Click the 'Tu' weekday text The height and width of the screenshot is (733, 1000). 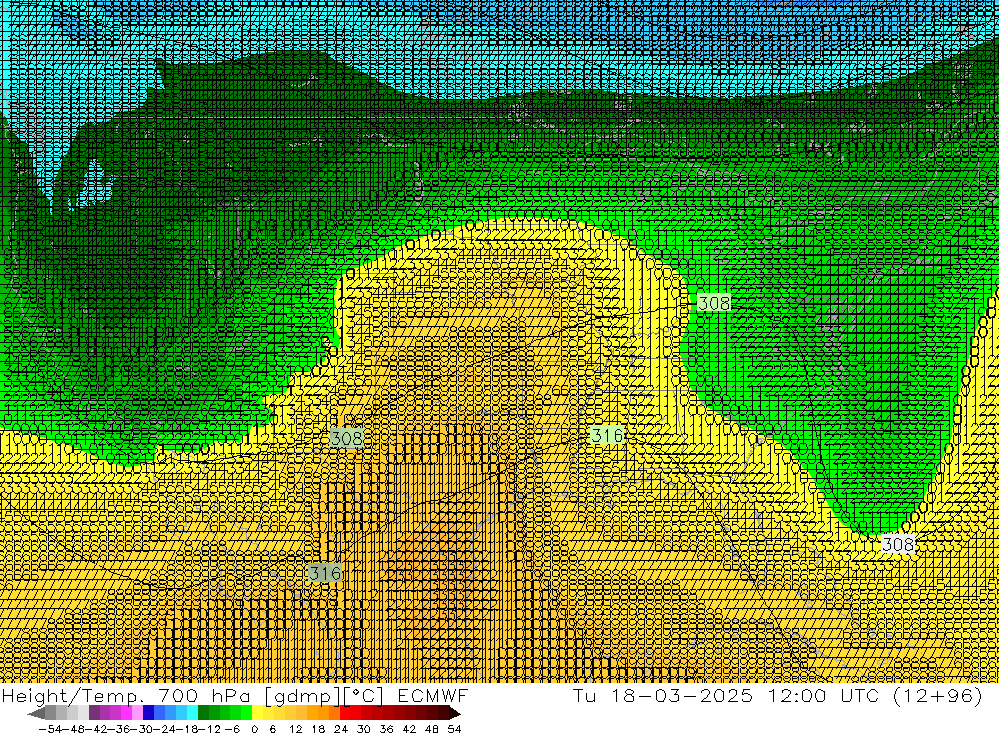(x=584, y=695)
